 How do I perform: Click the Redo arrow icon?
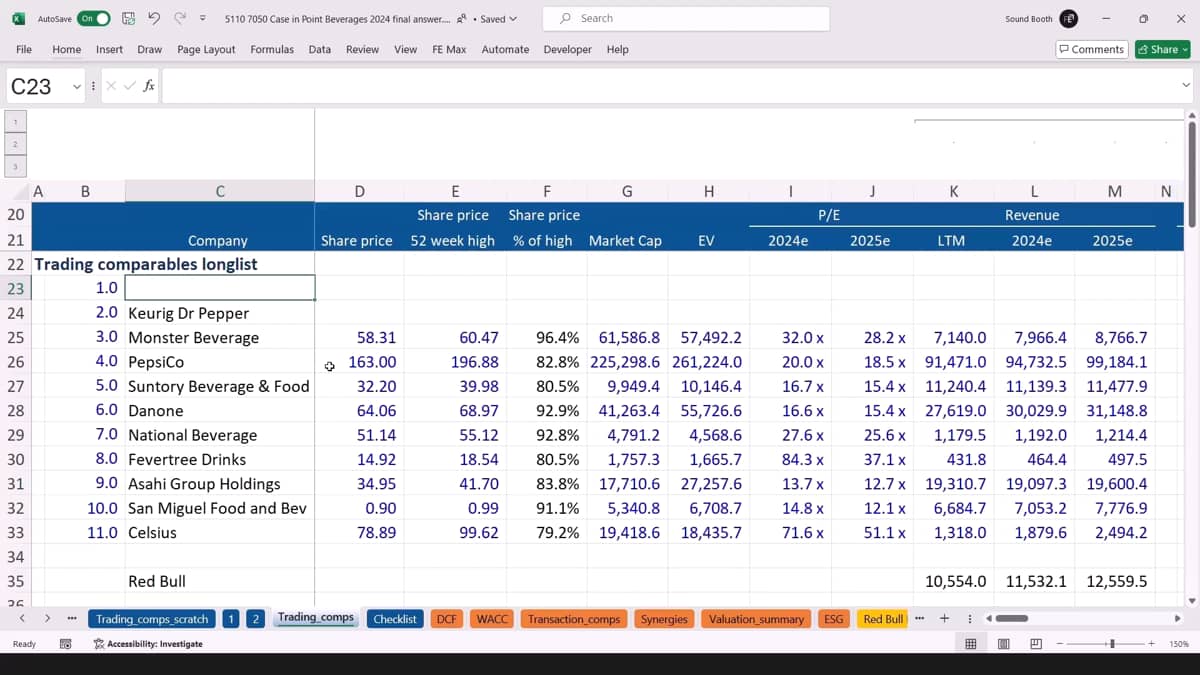click(180, 18)
